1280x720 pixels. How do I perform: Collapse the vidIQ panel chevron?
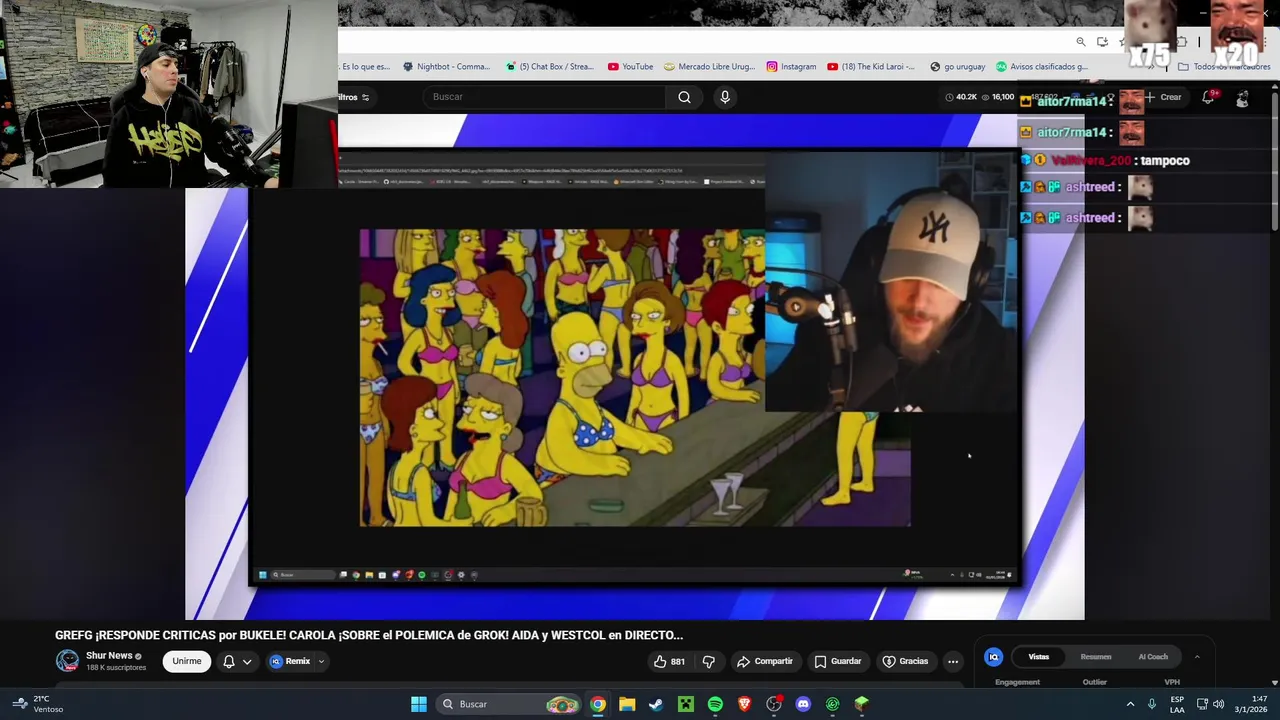click(x=1197, y=657)
